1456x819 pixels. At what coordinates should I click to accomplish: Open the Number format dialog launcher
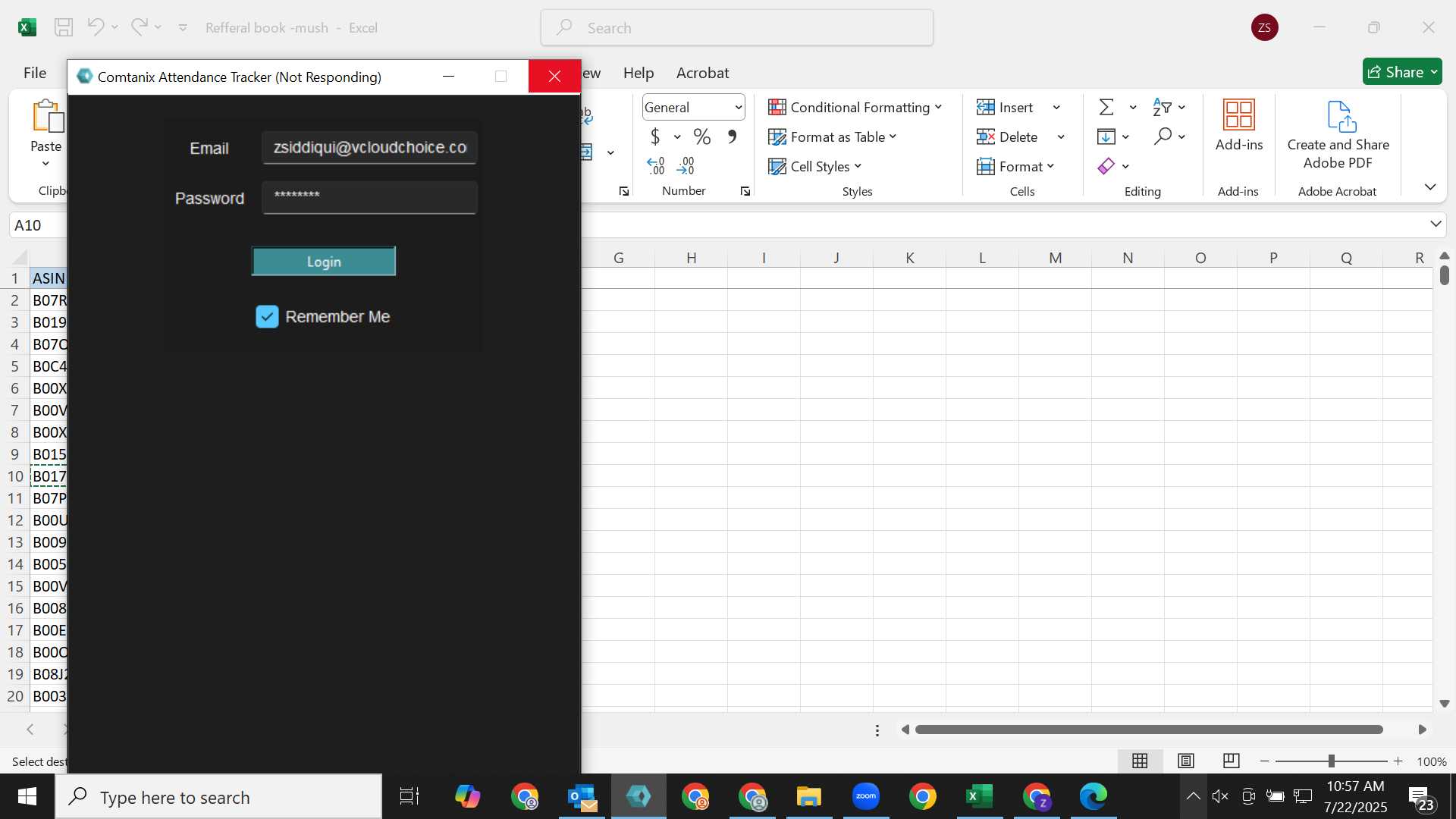tap(745, 191)
